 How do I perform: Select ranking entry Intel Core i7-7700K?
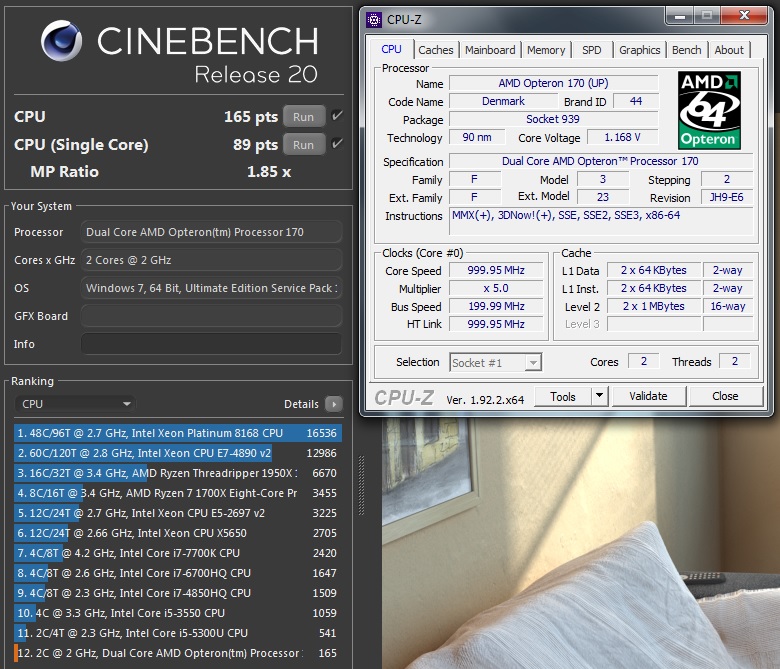coord(178,553)
